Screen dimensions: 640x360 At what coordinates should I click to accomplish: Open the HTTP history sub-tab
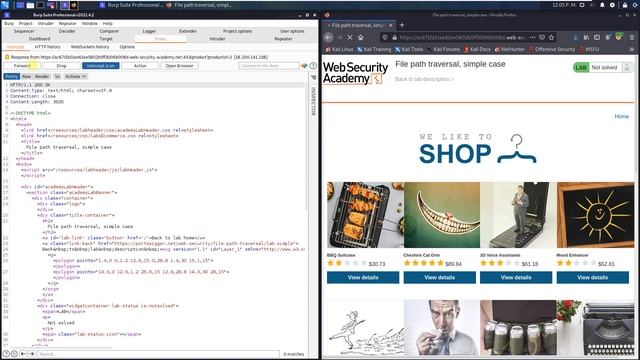(x=47, y=47)
